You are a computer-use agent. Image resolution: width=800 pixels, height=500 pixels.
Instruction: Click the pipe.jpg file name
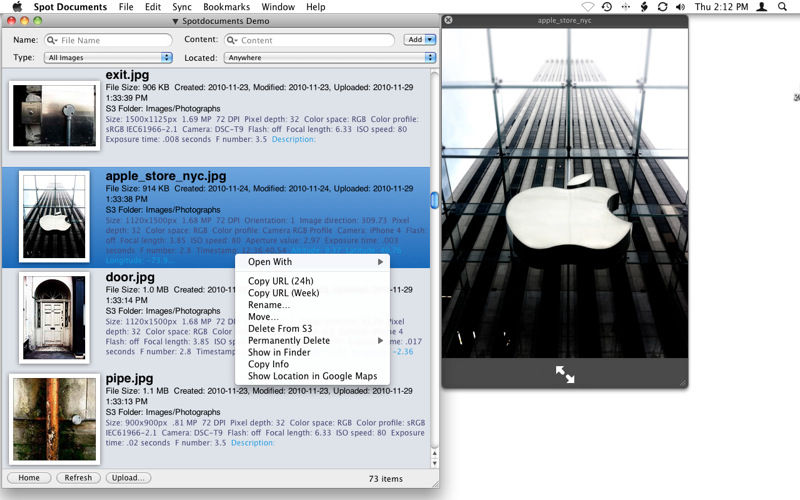(x=129, y=379)
